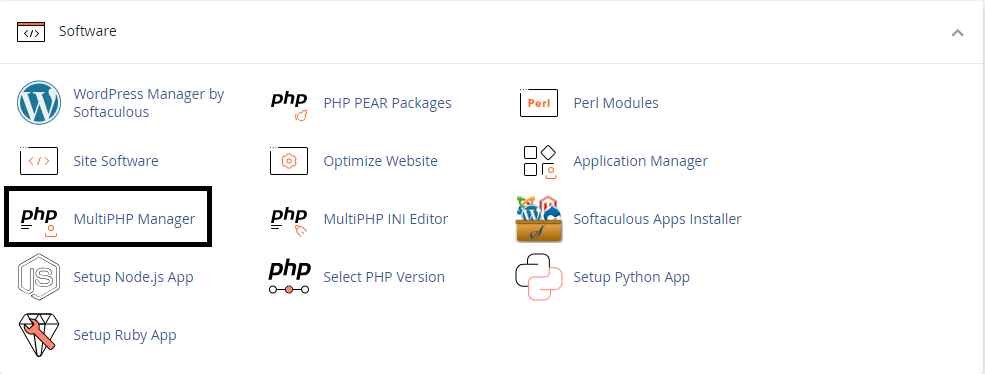Click the Software section header icon
The width and height of the screenshot is (985, 374).
[x=31, y=31]
